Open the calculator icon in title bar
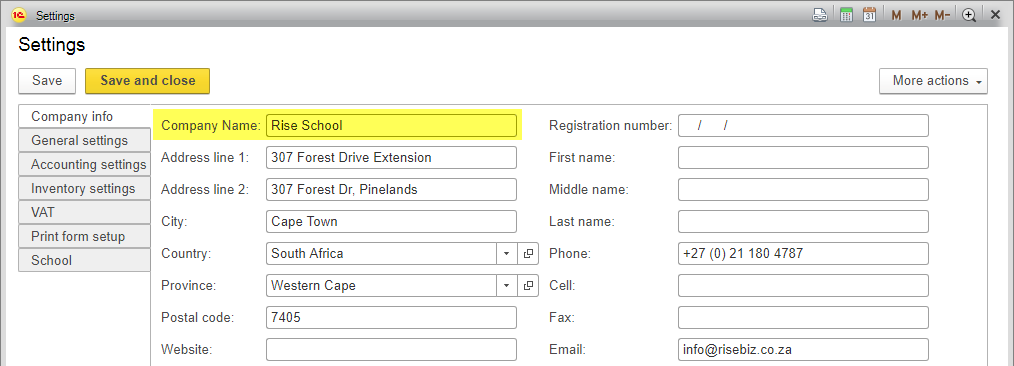 (x=846, y=16)
